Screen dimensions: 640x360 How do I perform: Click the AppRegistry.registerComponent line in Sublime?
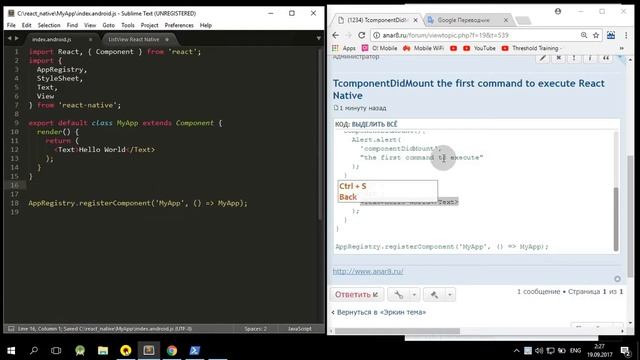click(138, 203)
